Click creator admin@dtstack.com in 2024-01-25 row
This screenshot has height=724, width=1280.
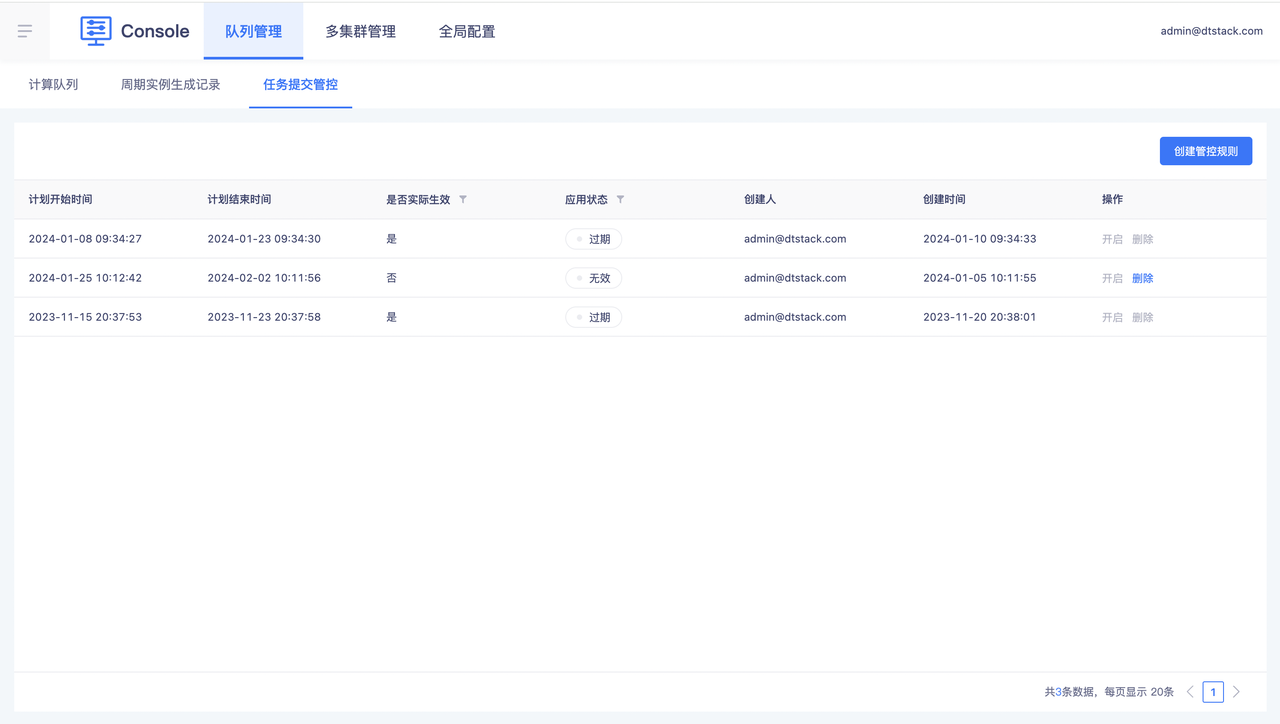tap(795, 278)
